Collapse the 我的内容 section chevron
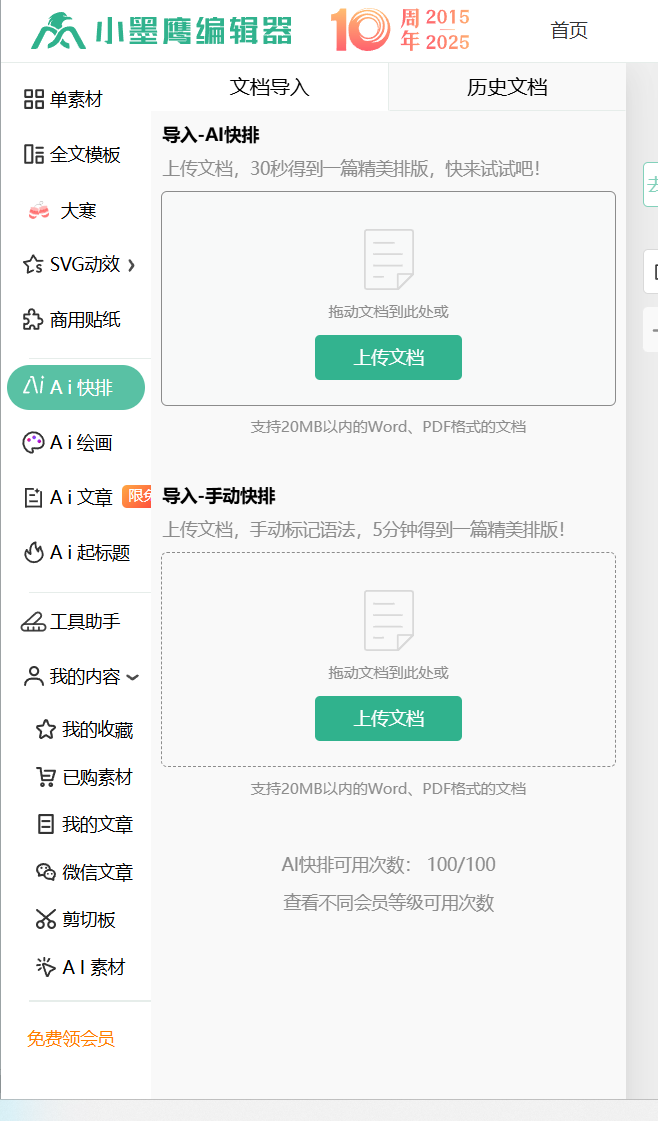The width and height of the screenshot is (658, 1121). 133,678
